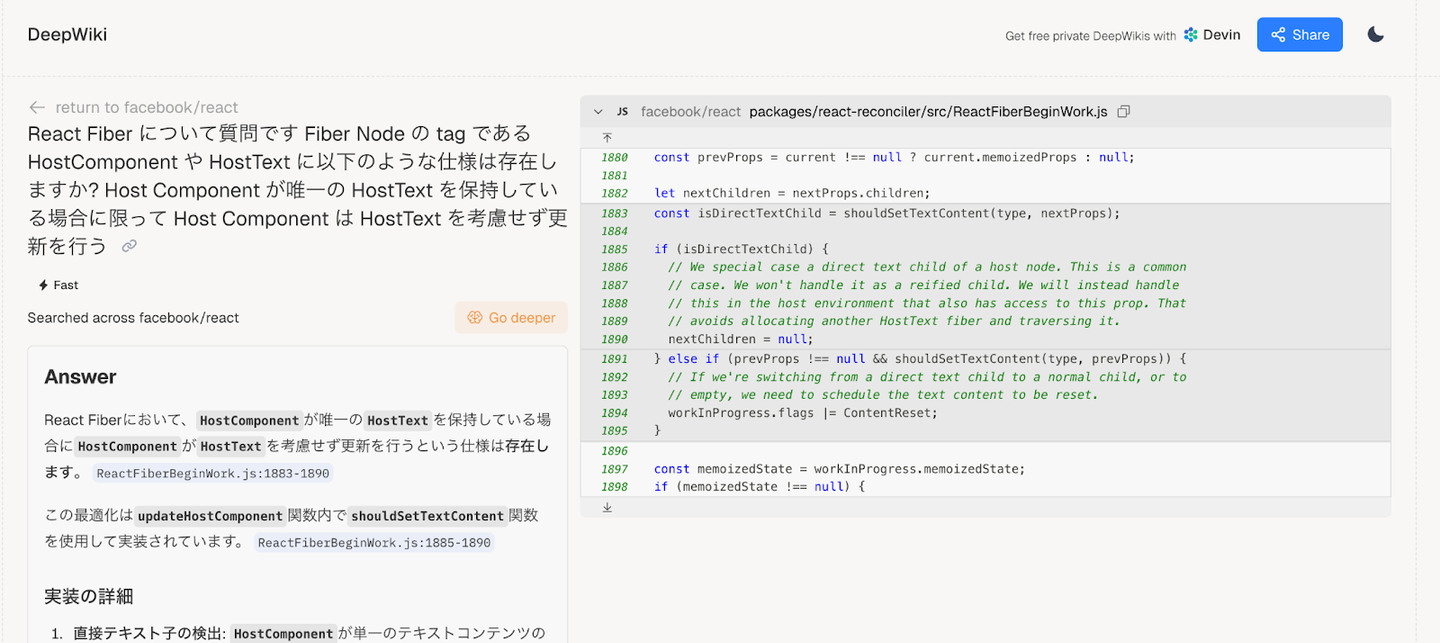Click 'let nextChildren = nextProps.children;' line

click(792, 193)
